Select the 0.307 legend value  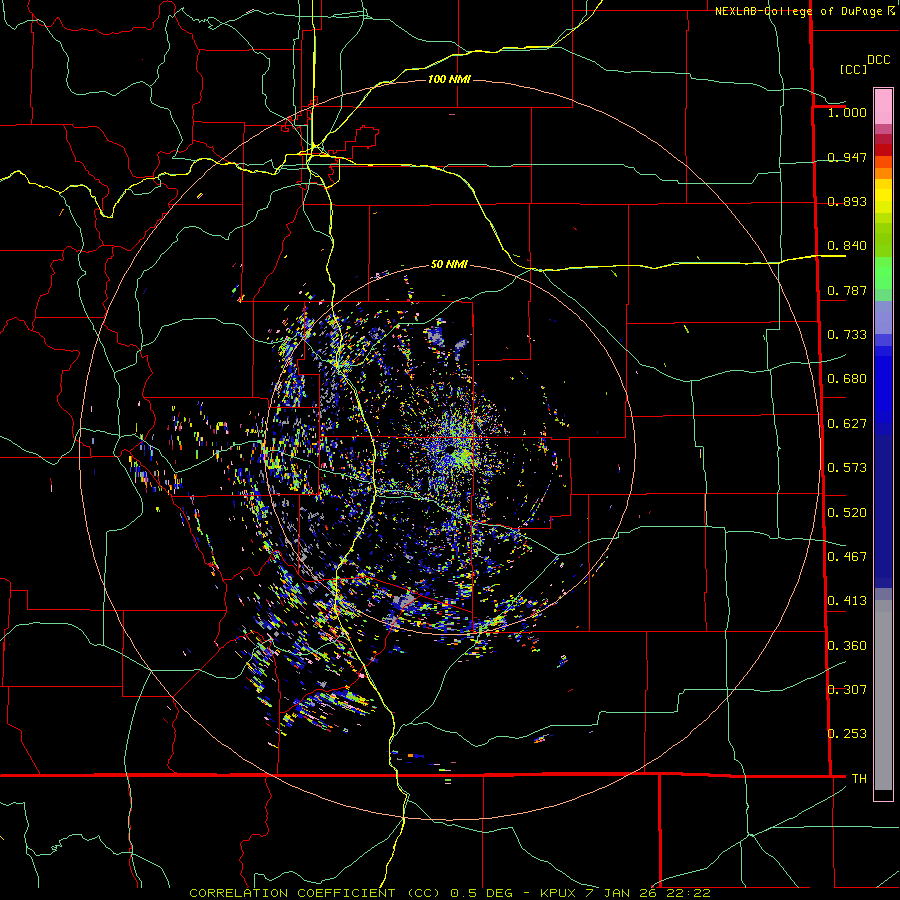coord(847,690)
